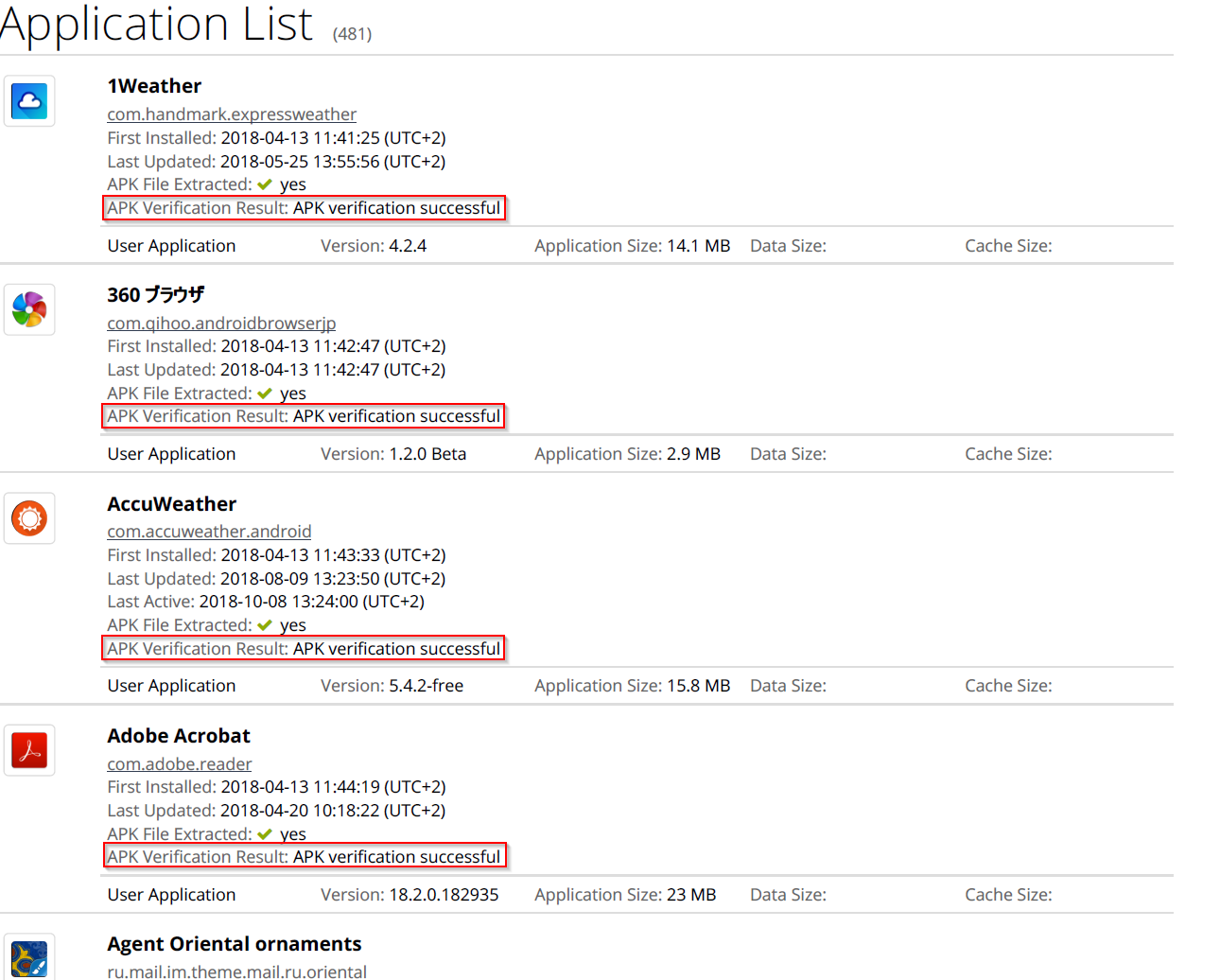Screen dimensions: 1220x980
Task: Select the Adobe Acrobat app title
Action: (179, 736)
